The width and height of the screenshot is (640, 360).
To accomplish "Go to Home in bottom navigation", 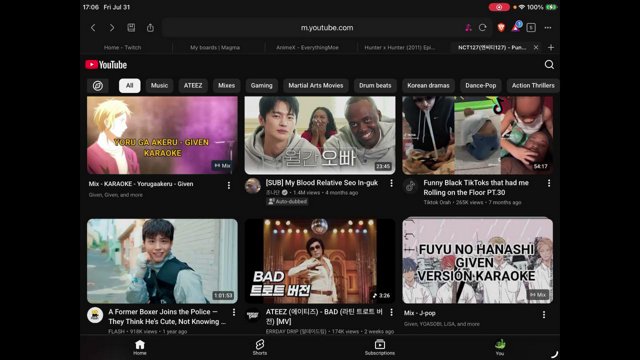I will pyautogui.click(x=140, y=347).
